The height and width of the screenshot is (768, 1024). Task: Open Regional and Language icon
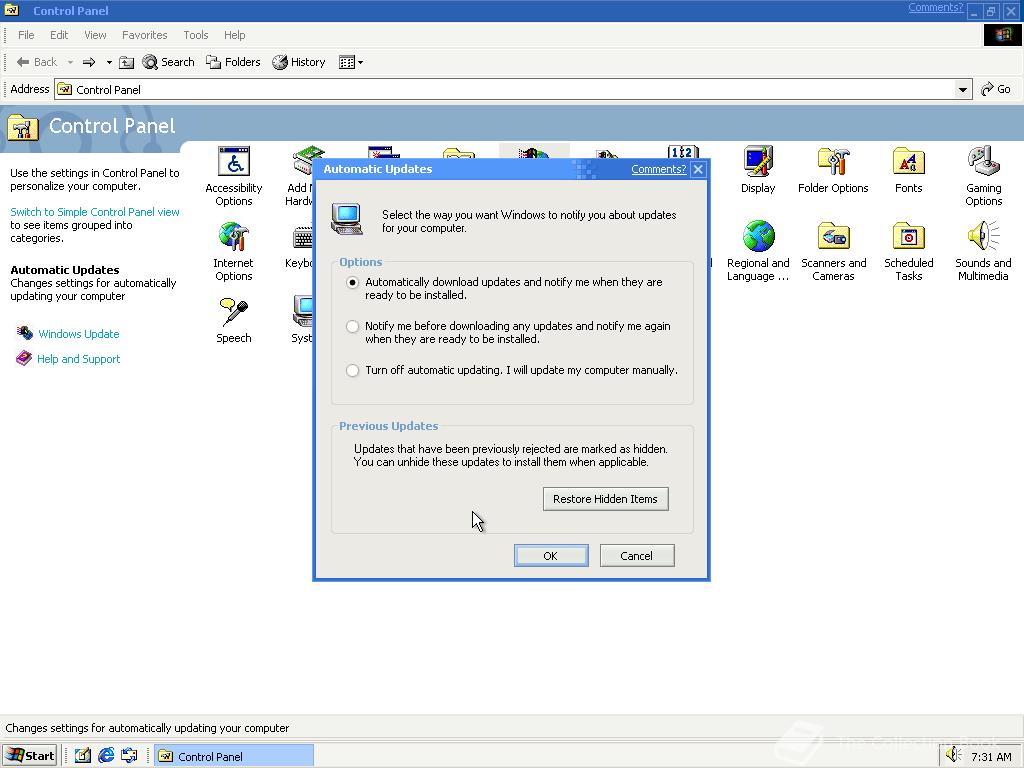758,251
